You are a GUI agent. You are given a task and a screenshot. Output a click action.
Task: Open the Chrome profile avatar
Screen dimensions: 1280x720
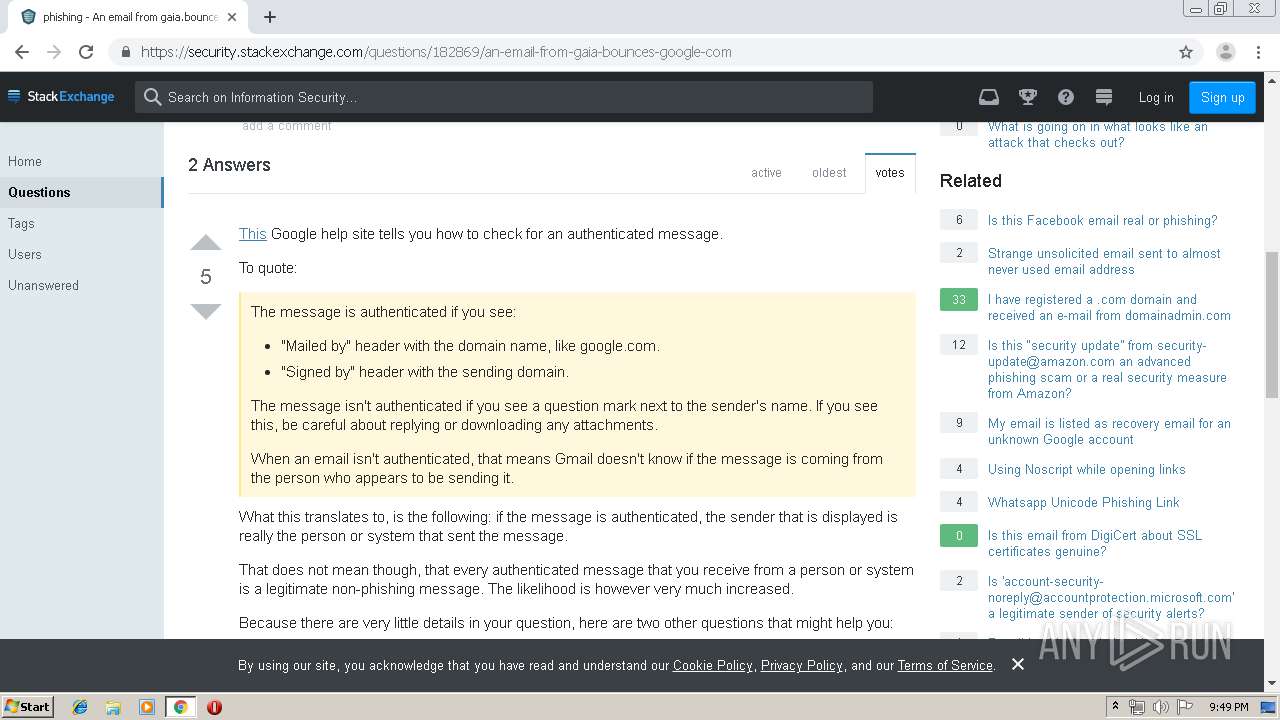tap(1225, 52)
